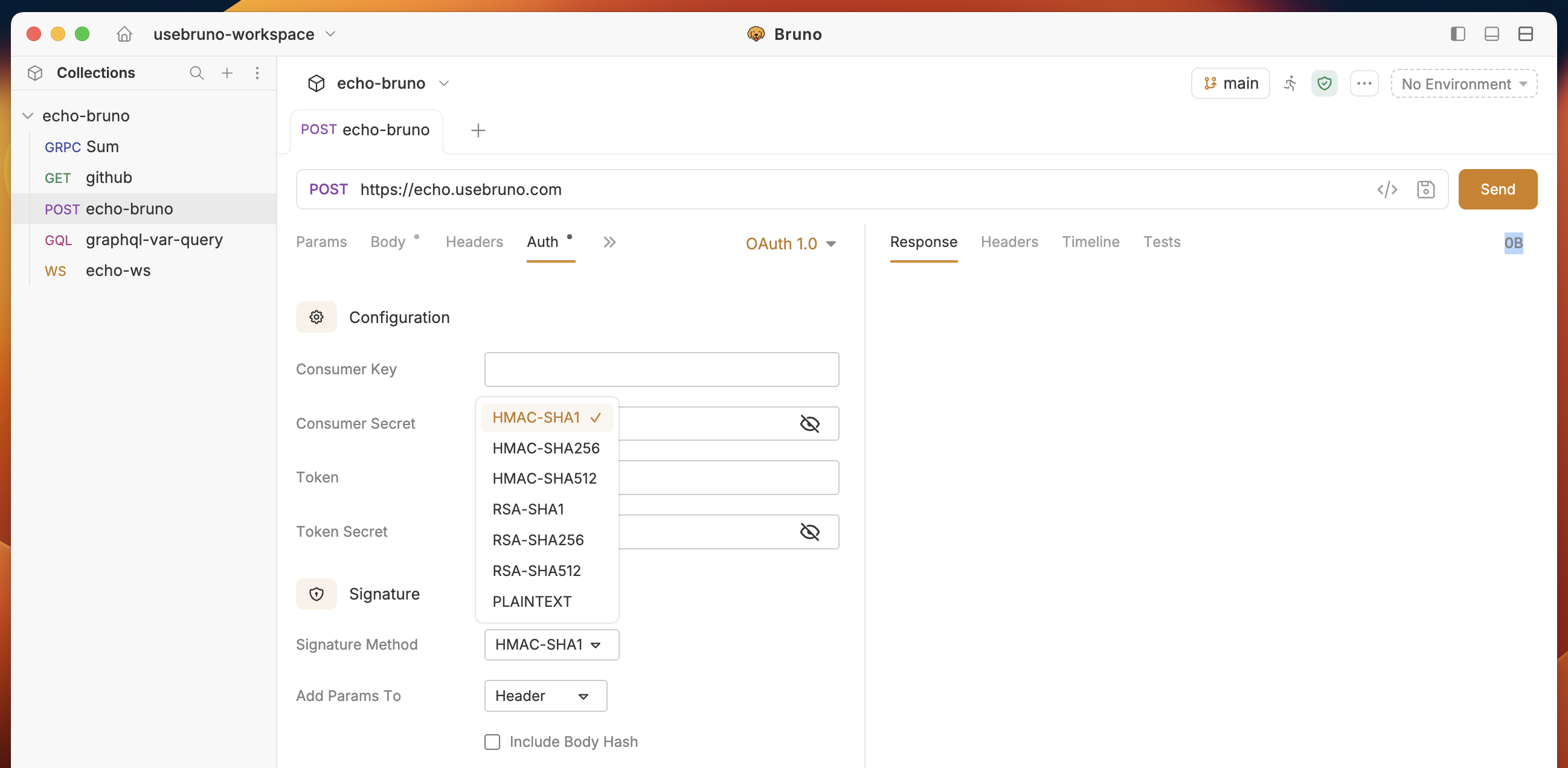The width and height of the screenshot is (1568, 768).
Task: Open the response Headers tab
Action: click(1009, 242)
